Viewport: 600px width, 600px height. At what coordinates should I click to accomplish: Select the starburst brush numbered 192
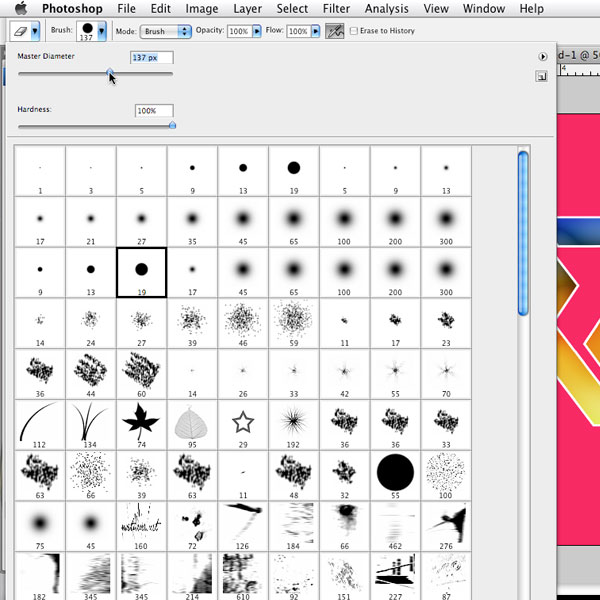293,421
